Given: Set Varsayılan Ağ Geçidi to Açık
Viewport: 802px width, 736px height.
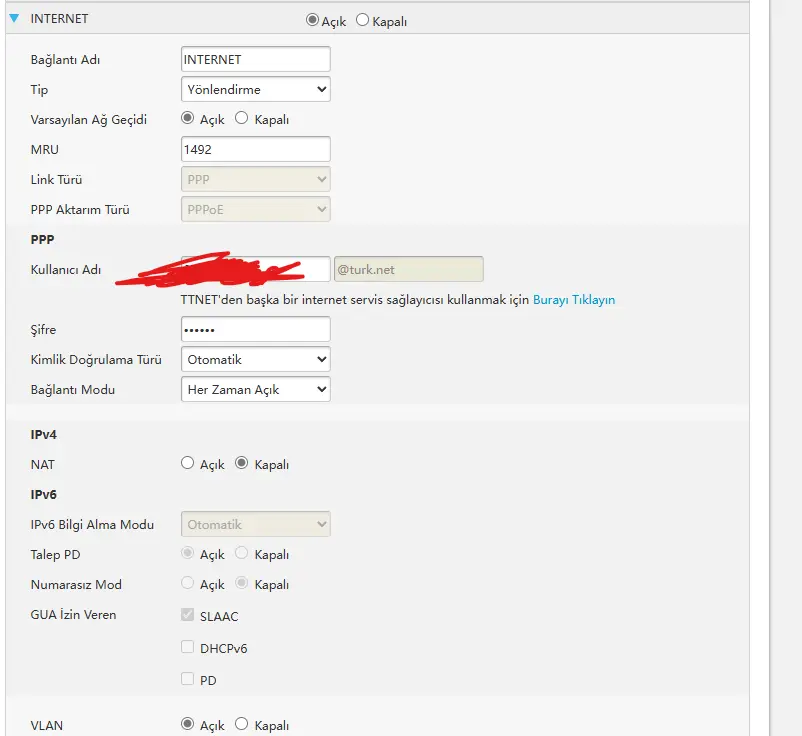Looking at the screenshot, I should [x=188, y=118].
